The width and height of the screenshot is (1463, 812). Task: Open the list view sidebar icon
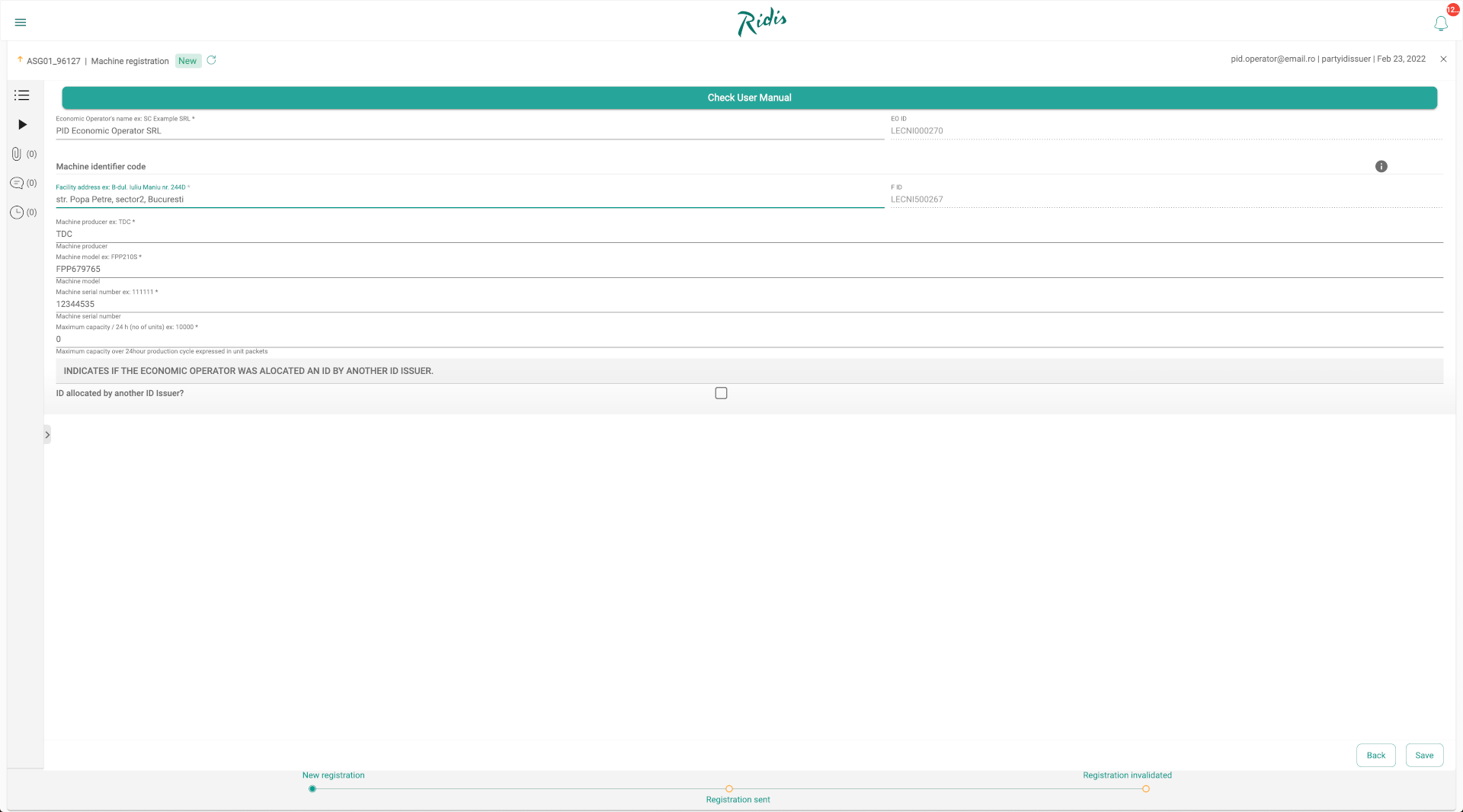(x=21, y=95)
